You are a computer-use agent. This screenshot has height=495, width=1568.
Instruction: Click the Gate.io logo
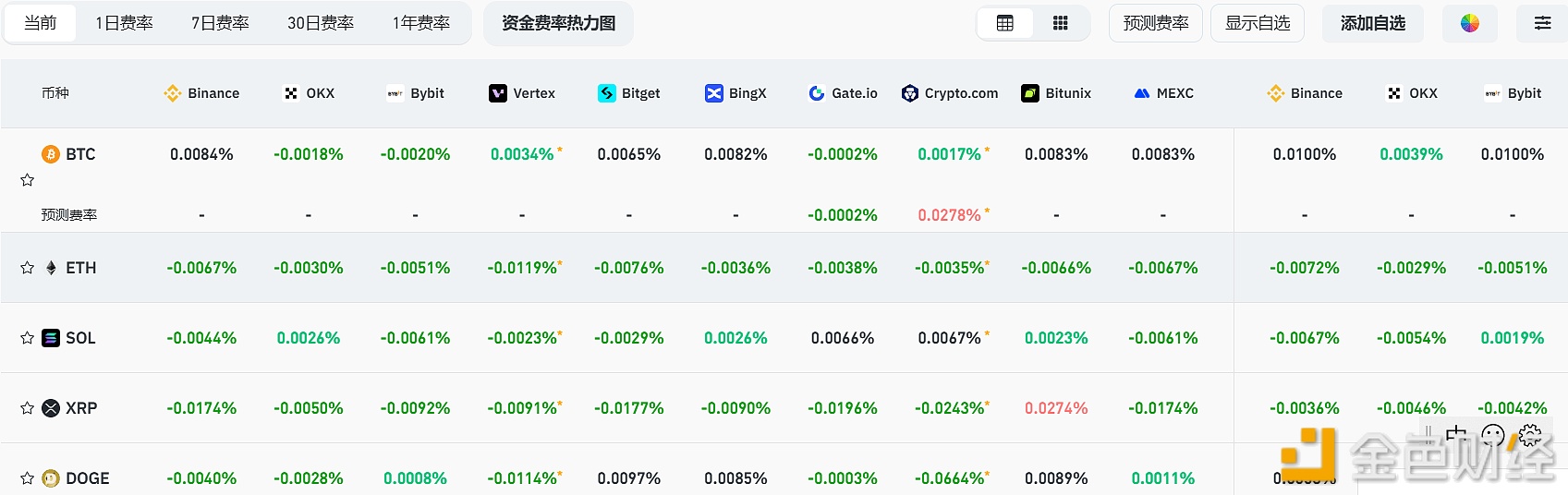tap(817, 93)
